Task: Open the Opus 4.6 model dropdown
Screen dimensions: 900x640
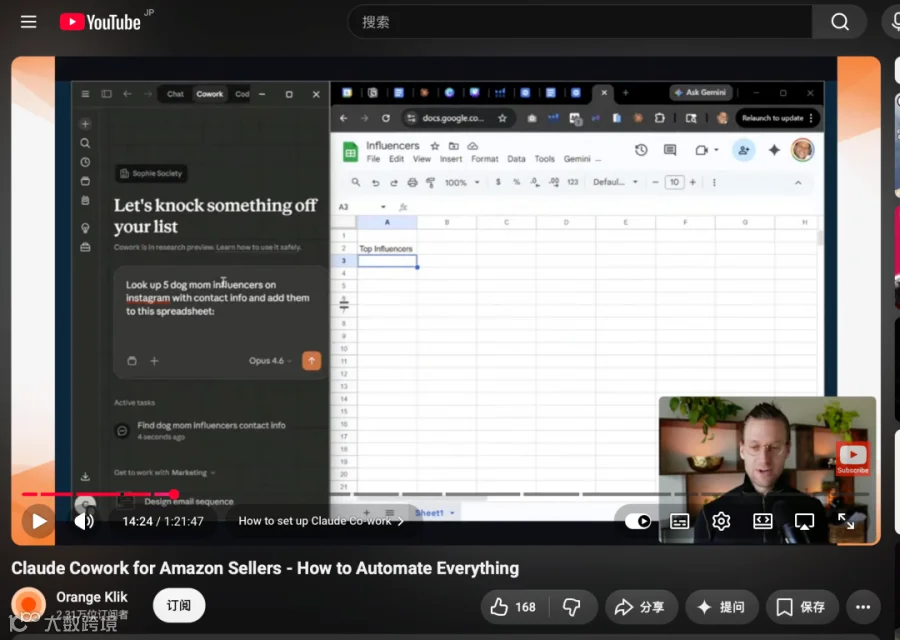Action: pos(270,360)
